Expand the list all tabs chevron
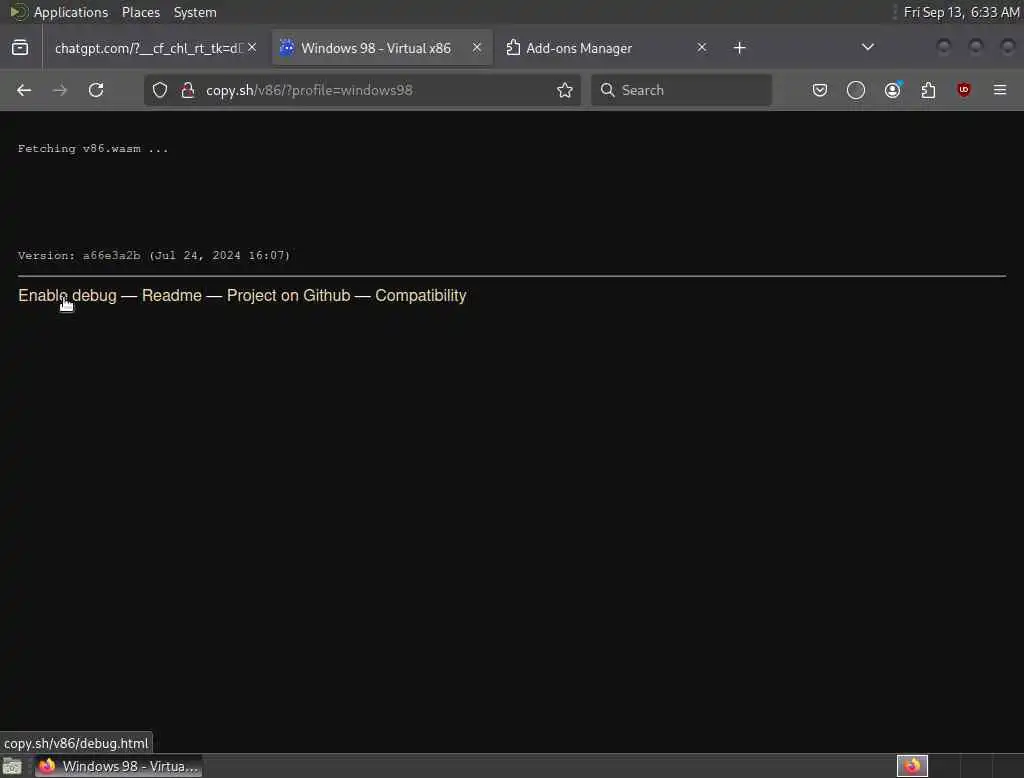This screenshot has width=1024, height=778. click(x=868, y=47)
